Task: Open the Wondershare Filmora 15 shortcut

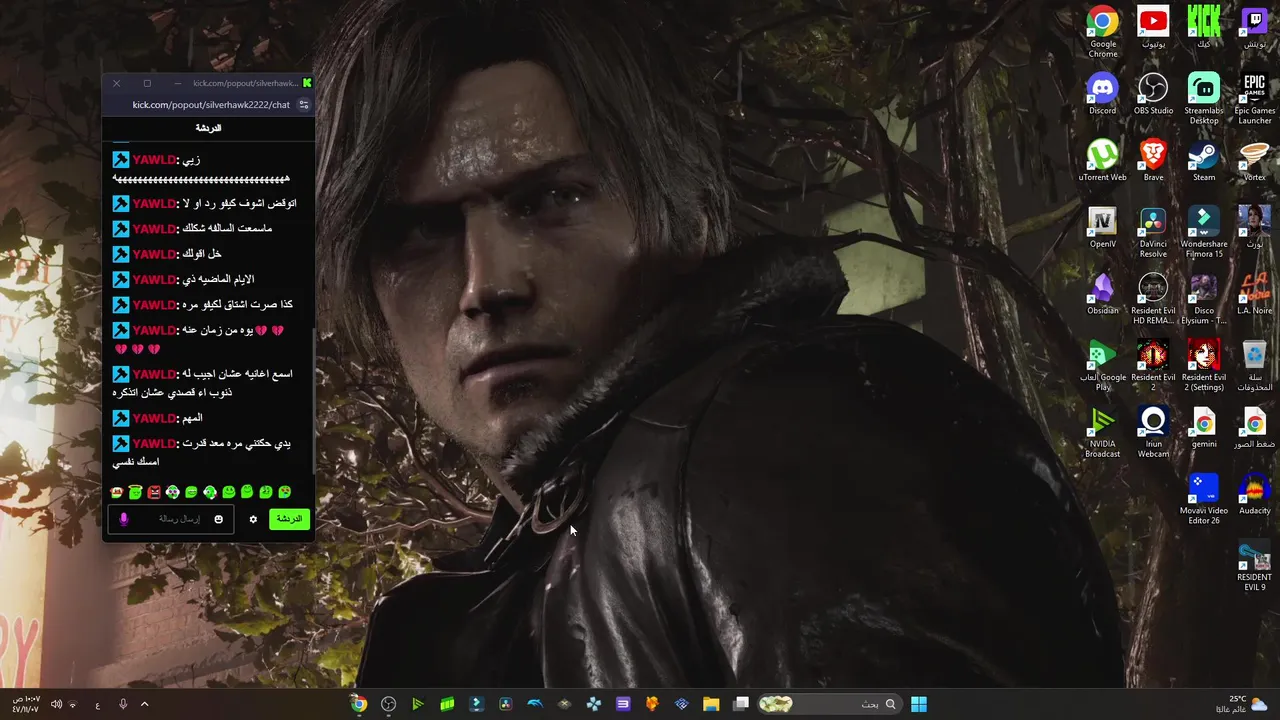Action: pos(1204,232)
